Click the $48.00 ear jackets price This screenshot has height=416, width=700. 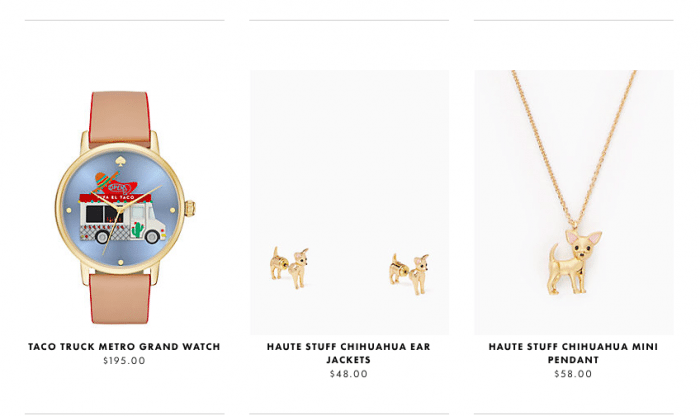[x=349, y=374]
